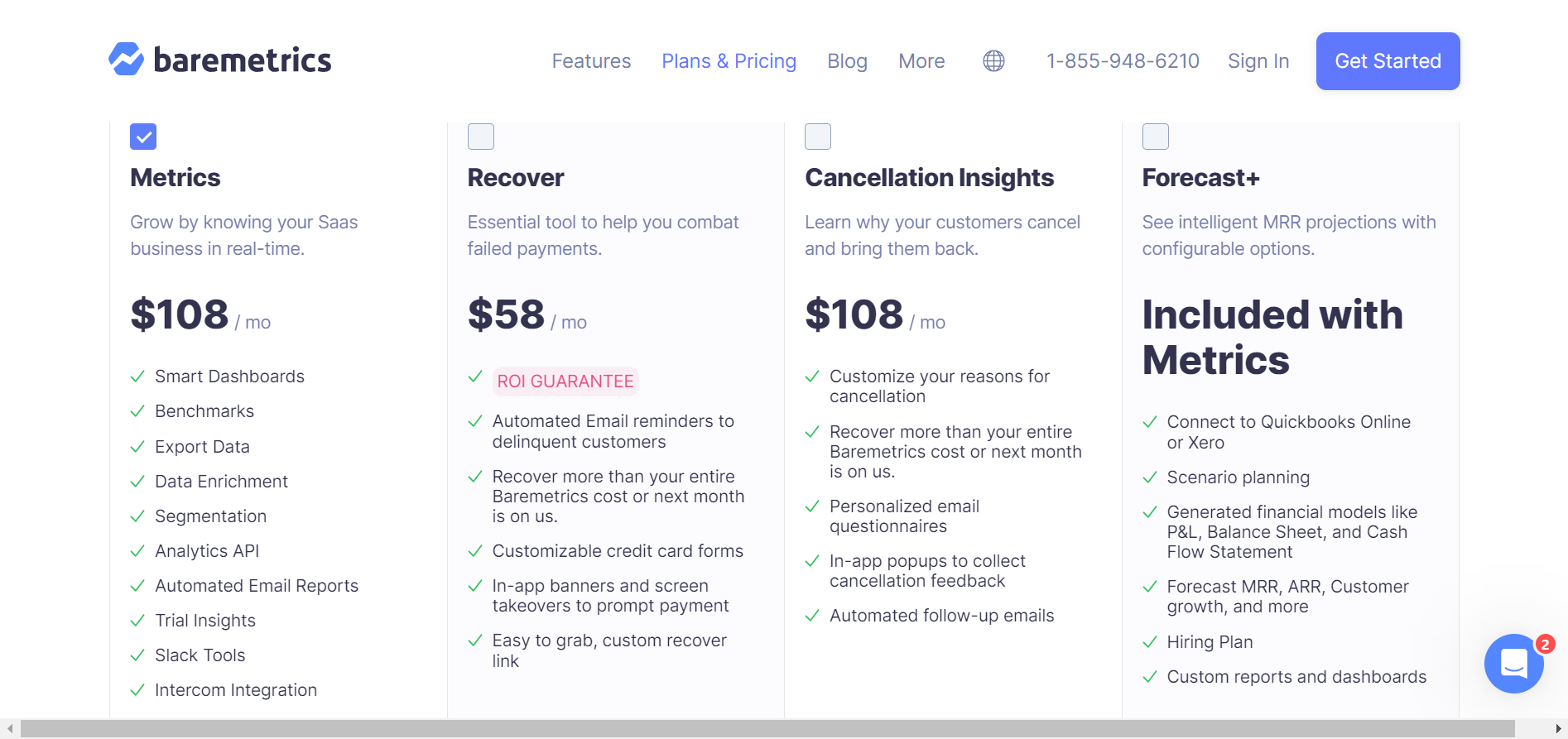Click the horizontal scrollbar left arrow
This screenshot has width=1568, height=739.
click(x=10, y=729)
